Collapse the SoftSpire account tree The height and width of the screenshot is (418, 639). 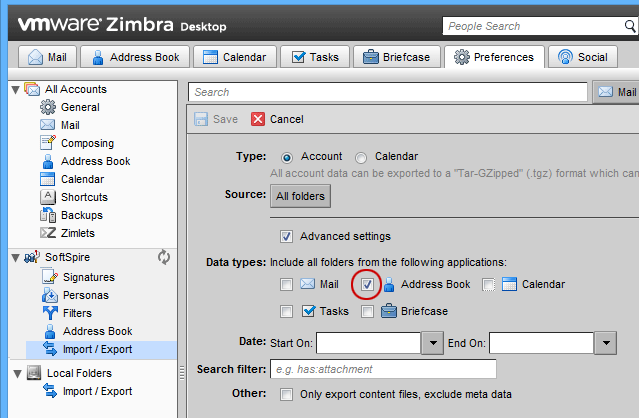[15, 258]
